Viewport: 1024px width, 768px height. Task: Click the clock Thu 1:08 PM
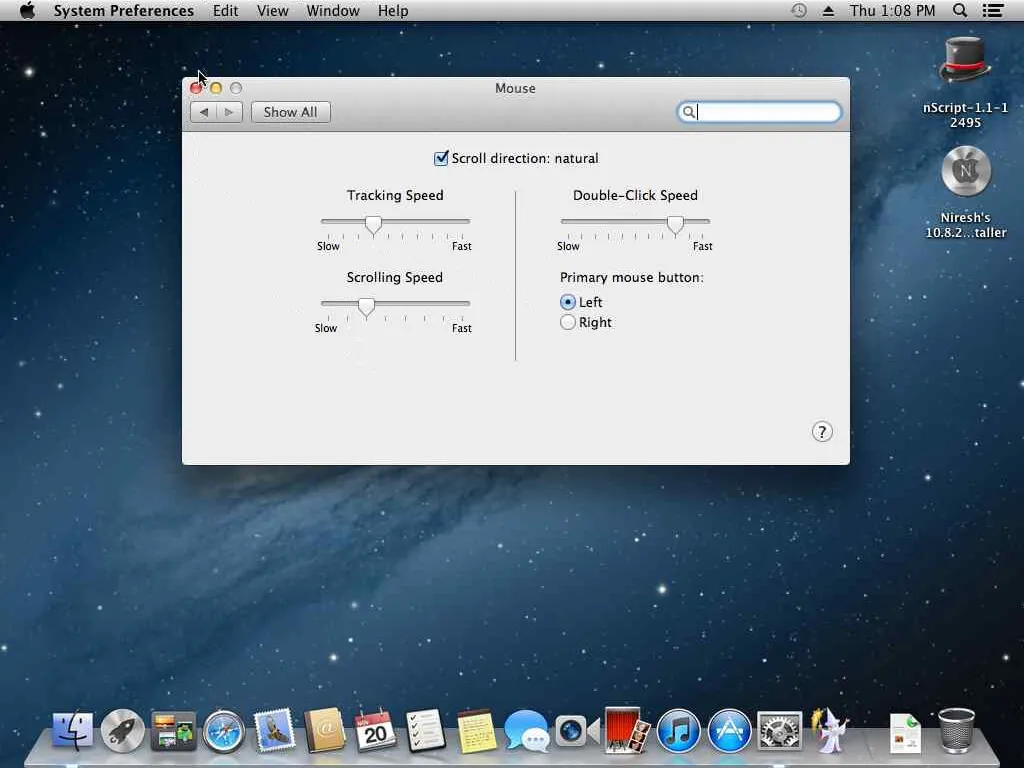click(x=892, y=10)
